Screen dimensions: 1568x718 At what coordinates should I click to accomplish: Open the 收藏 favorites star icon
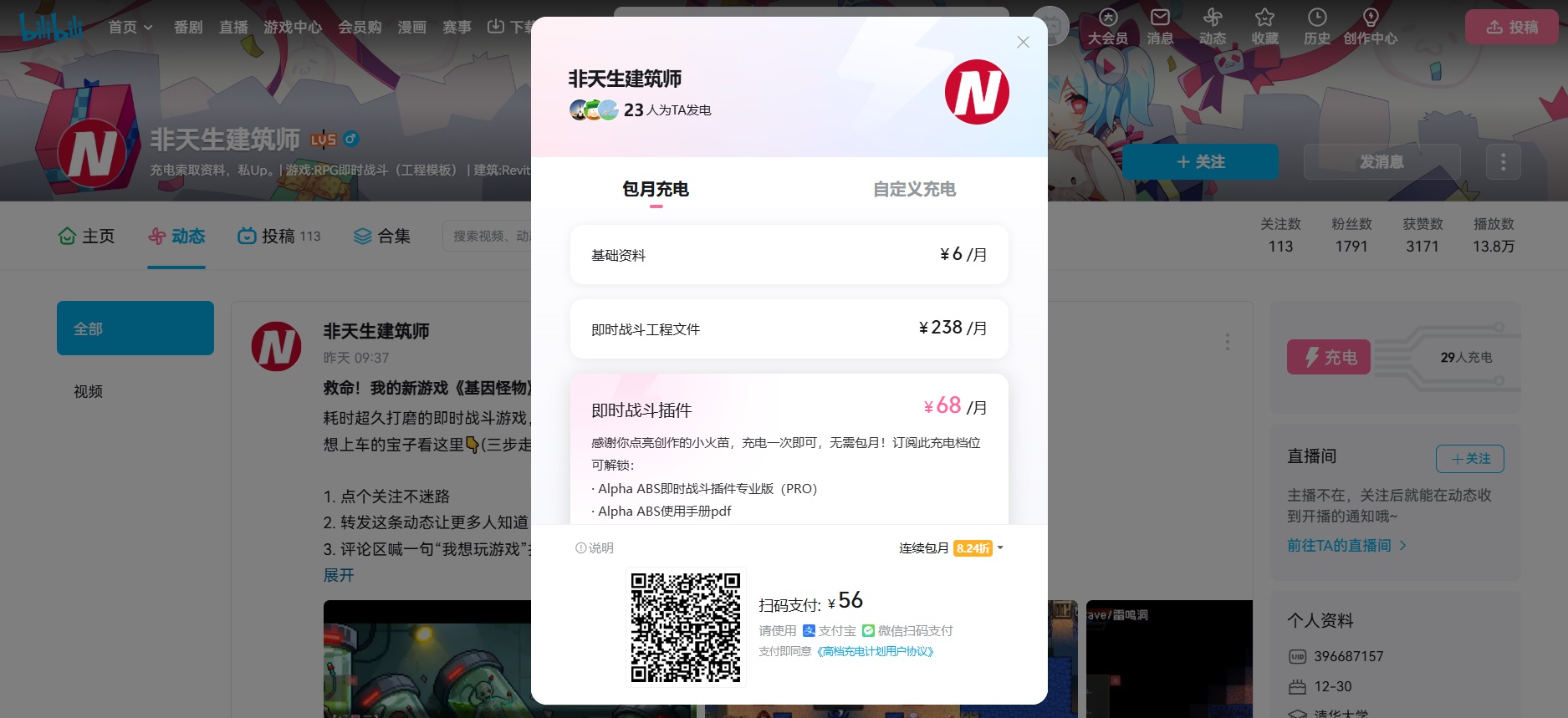click(x=1264, y=27)
